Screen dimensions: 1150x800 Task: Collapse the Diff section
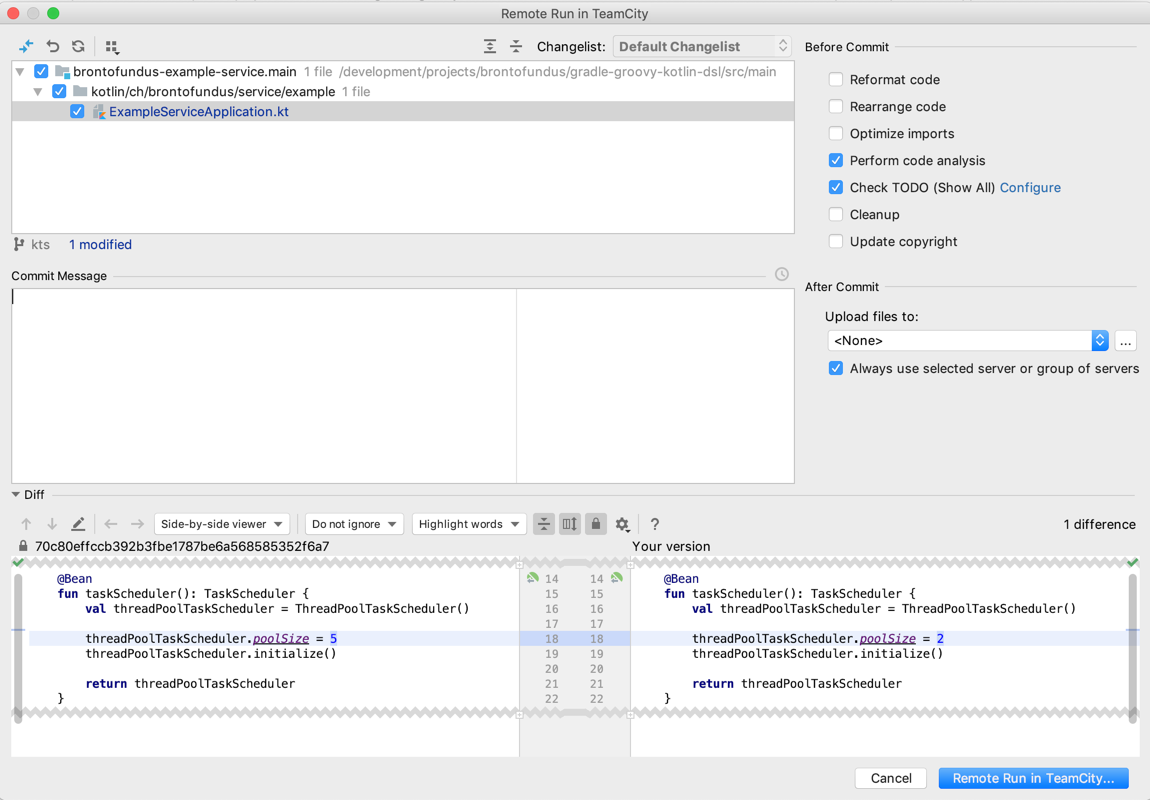[15, 495]
